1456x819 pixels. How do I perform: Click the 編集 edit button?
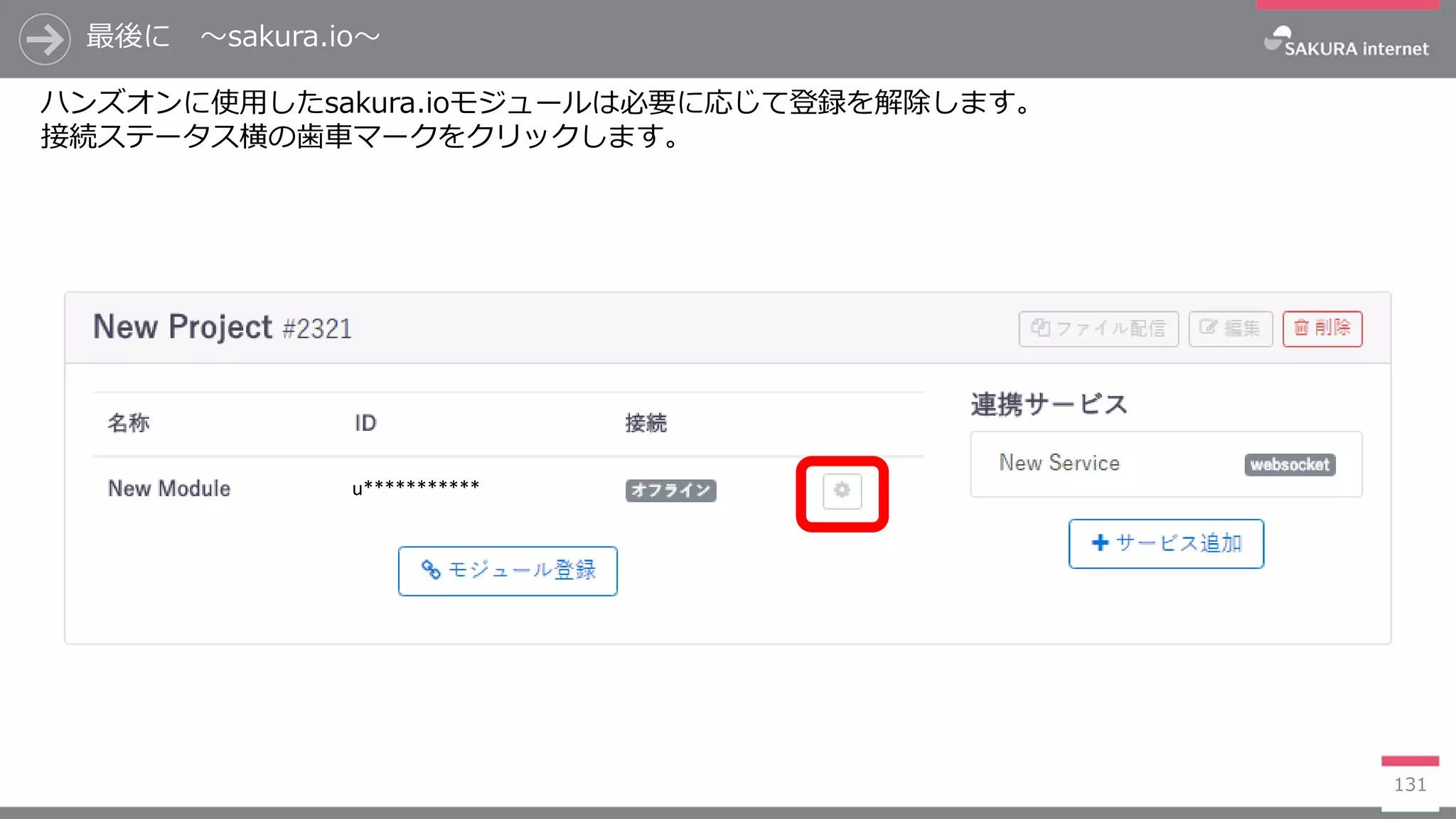coord(1230,328)
